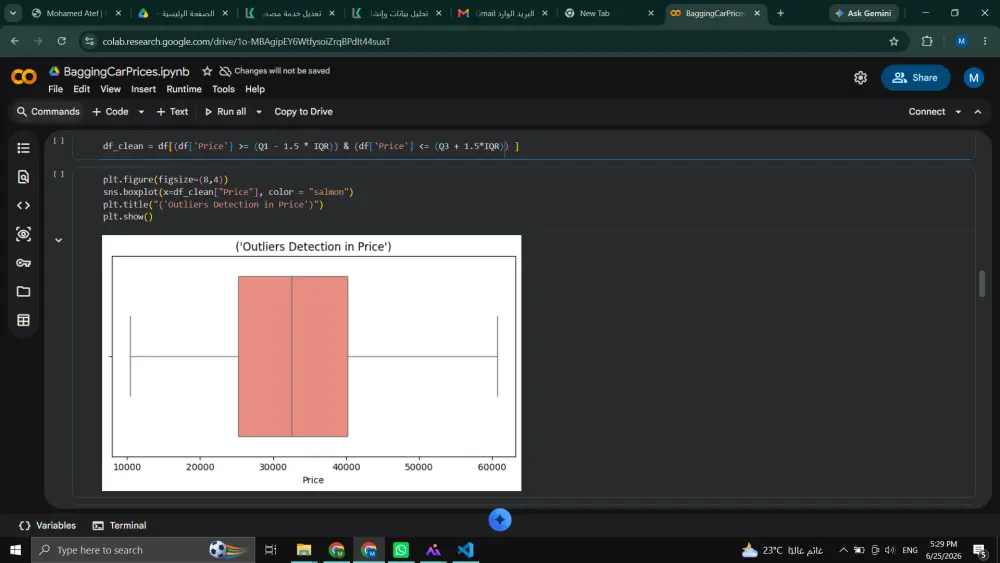The width and height of the screenshot is (1000, 563).
Task: Click the boxplot output image
Action: pos(311,363)
